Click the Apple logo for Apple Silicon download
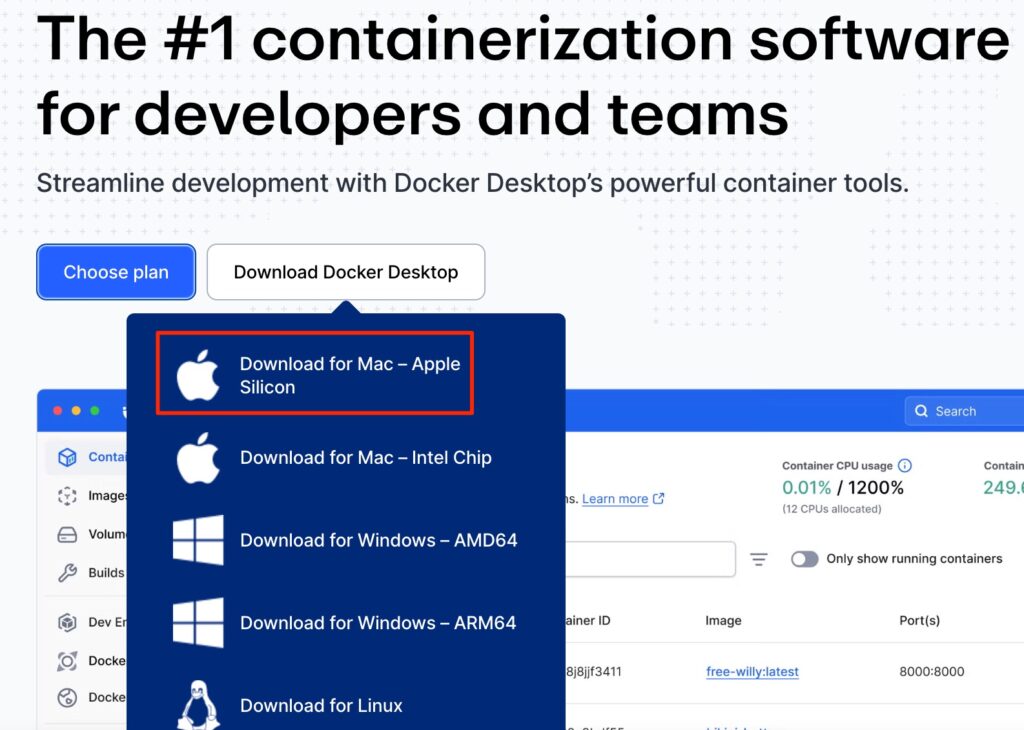 click(198, 375)
